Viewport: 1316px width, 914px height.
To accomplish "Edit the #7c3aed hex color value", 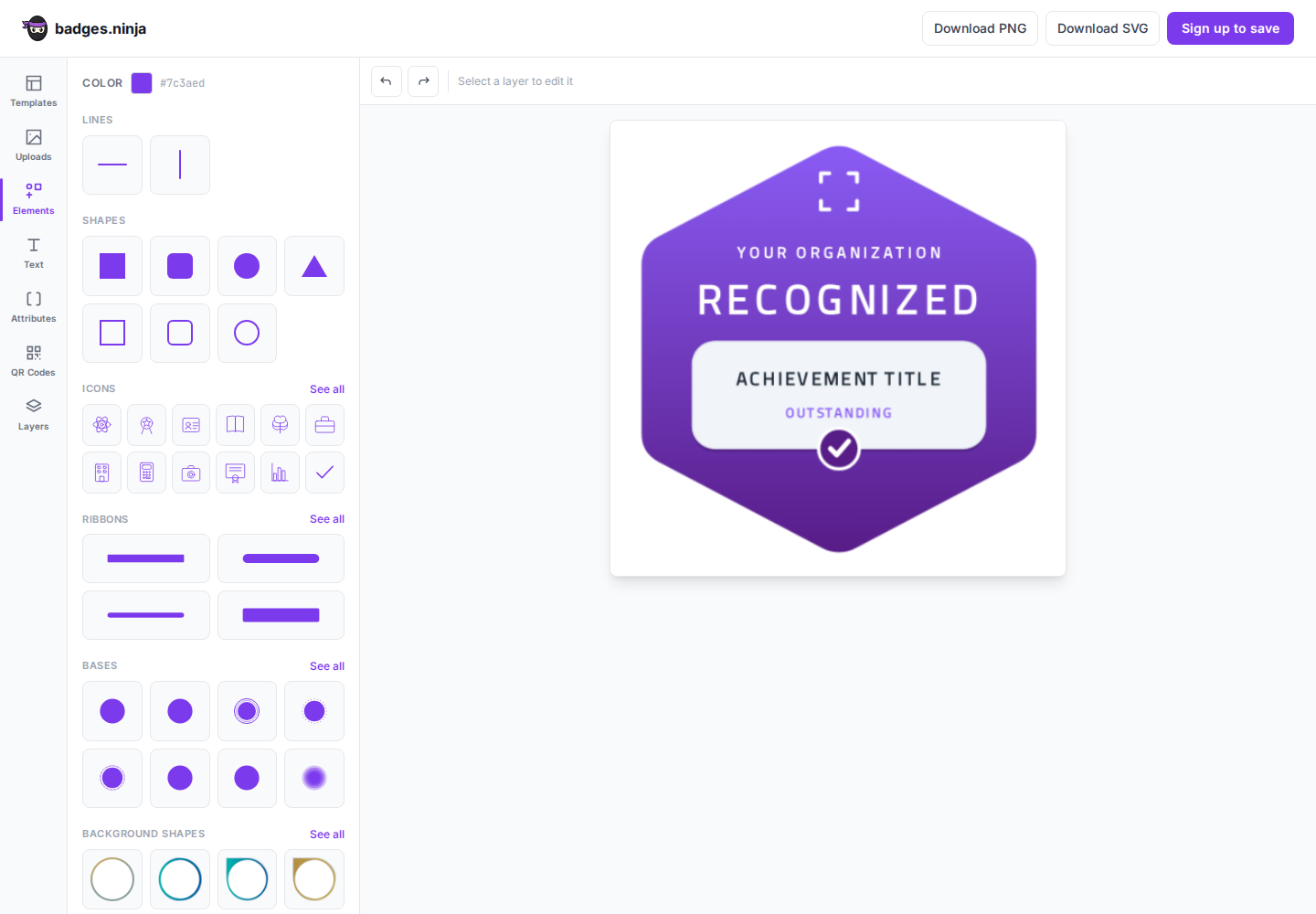I will point(183,83).
